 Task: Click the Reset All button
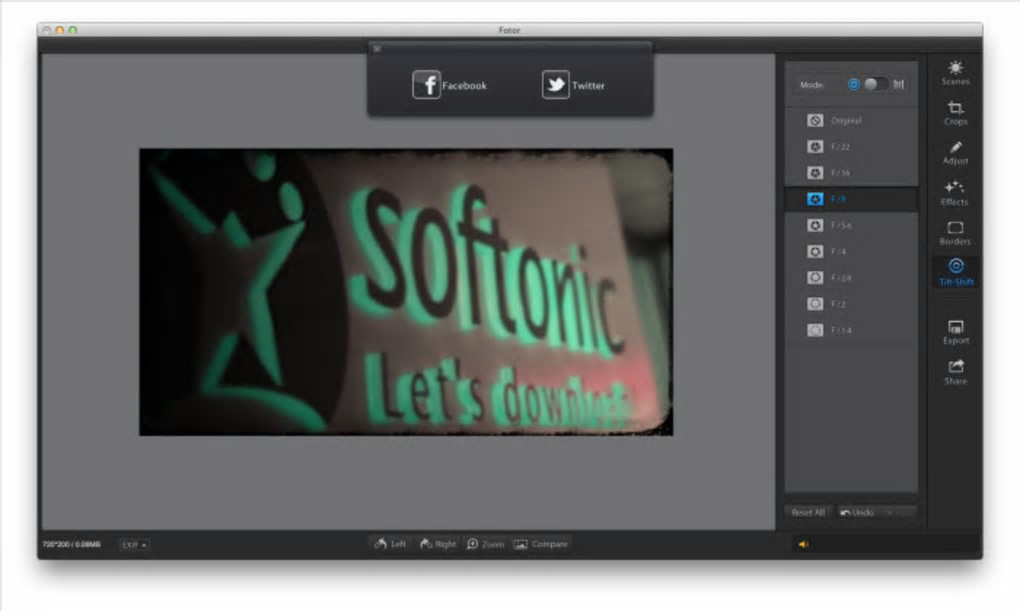point(809,512)
